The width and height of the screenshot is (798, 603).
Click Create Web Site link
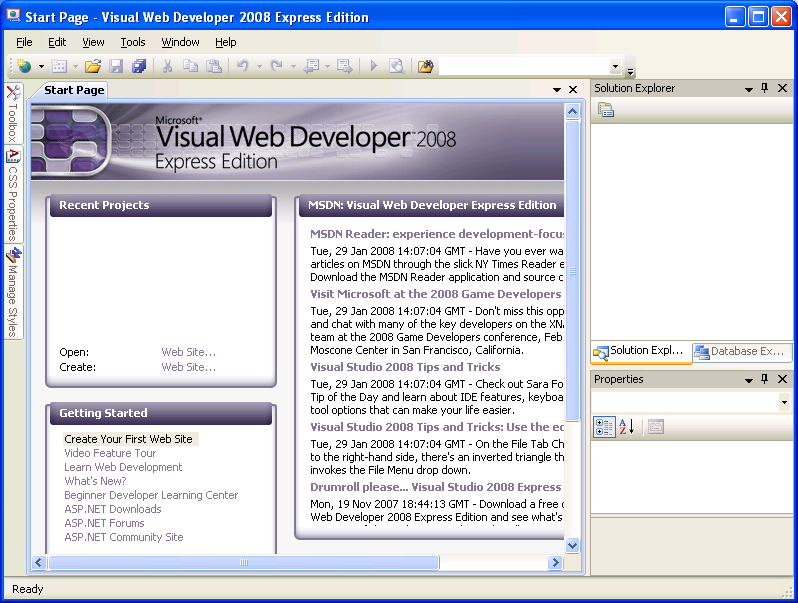[188, 367]
